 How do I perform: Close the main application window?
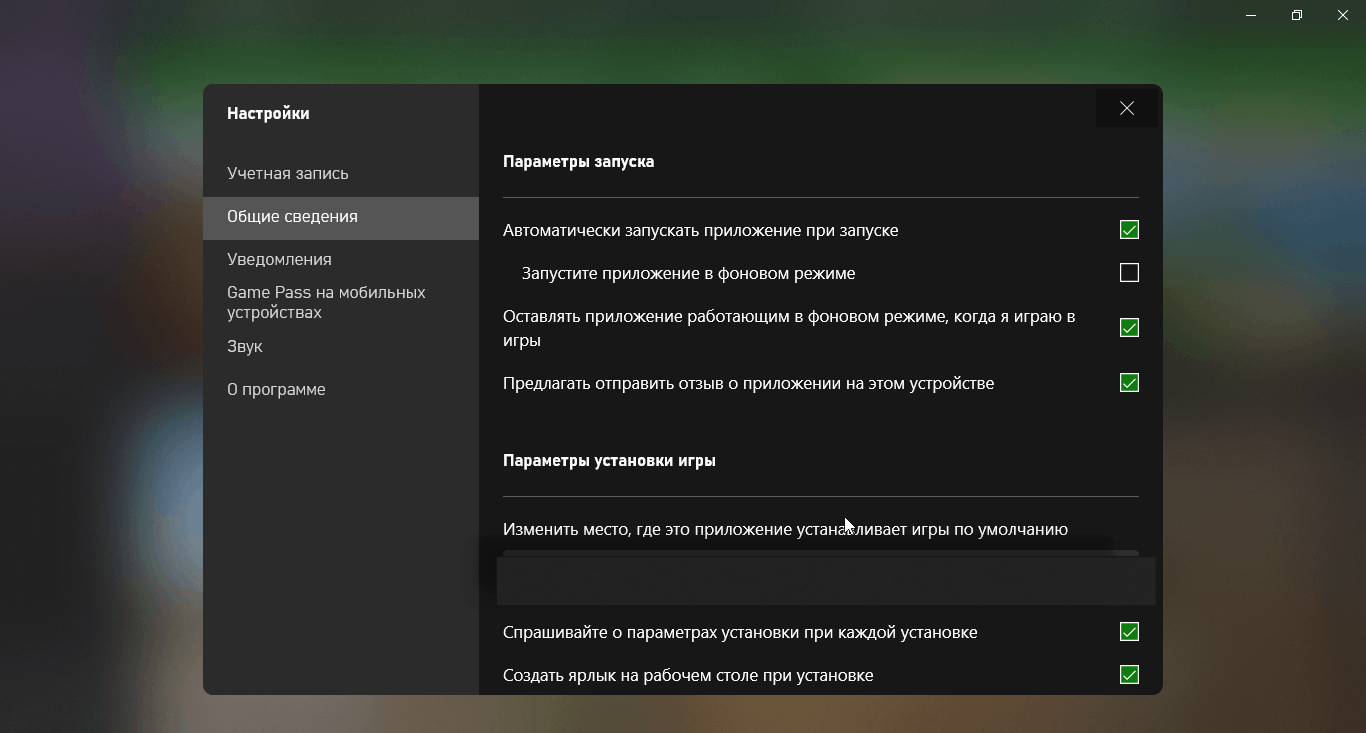pos(1343,15)
